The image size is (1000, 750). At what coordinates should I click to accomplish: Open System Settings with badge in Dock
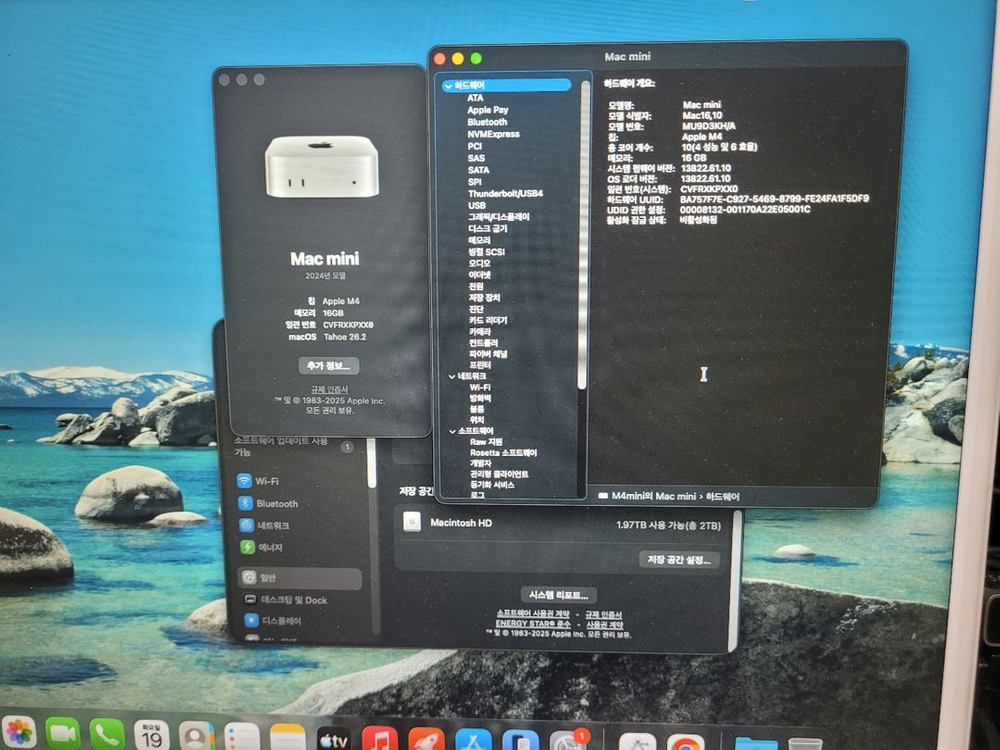click(x=567, y=742)
